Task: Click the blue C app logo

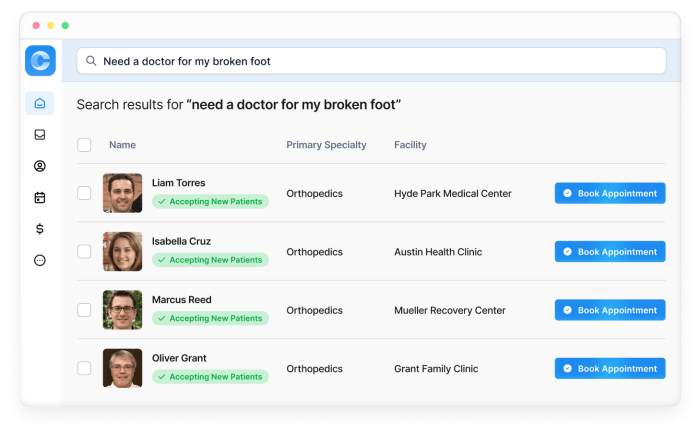Action: [x=40, y=61]
